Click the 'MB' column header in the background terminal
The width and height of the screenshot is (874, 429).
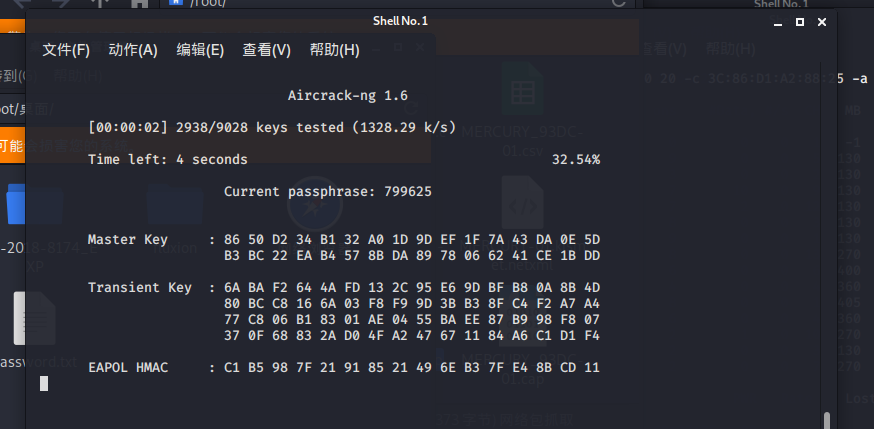[852, 111]
